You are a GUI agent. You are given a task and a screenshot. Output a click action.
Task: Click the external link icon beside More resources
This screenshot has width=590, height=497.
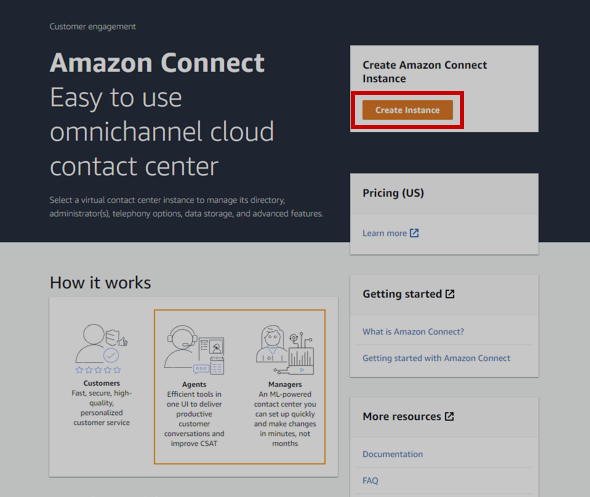[x=450, y=416]
